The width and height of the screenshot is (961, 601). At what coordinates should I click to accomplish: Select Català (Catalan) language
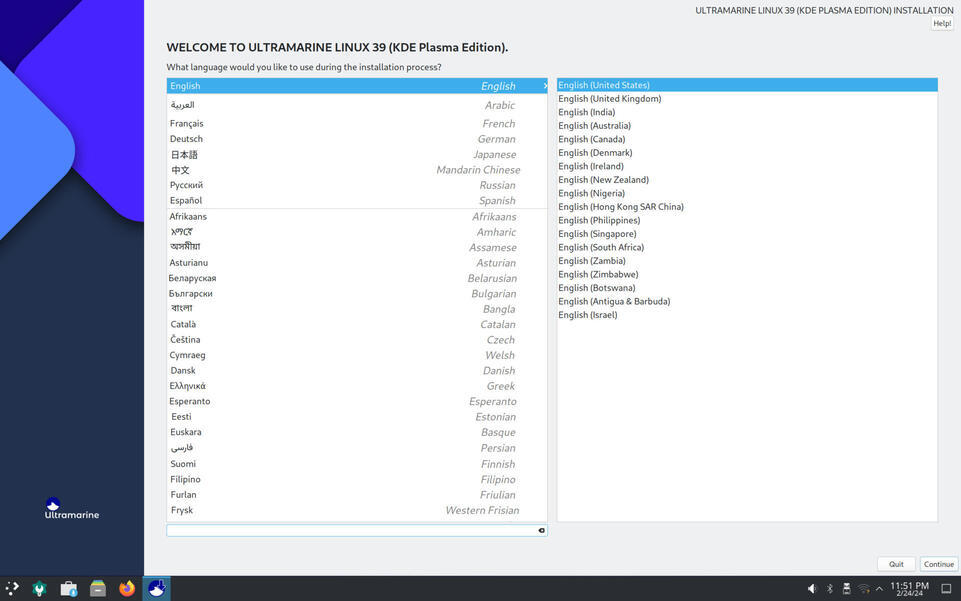357,324
